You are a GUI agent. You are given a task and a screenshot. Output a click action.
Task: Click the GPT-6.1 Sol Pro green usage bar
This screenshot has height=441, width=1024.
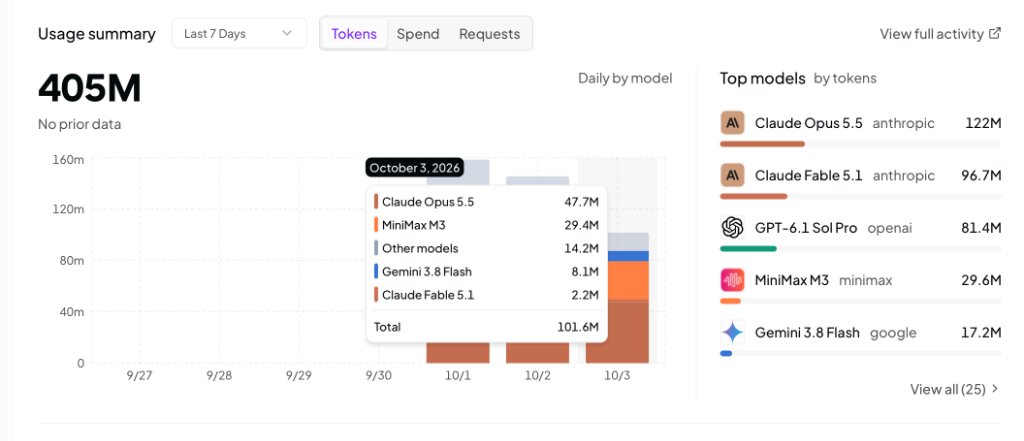coord(748,248)
